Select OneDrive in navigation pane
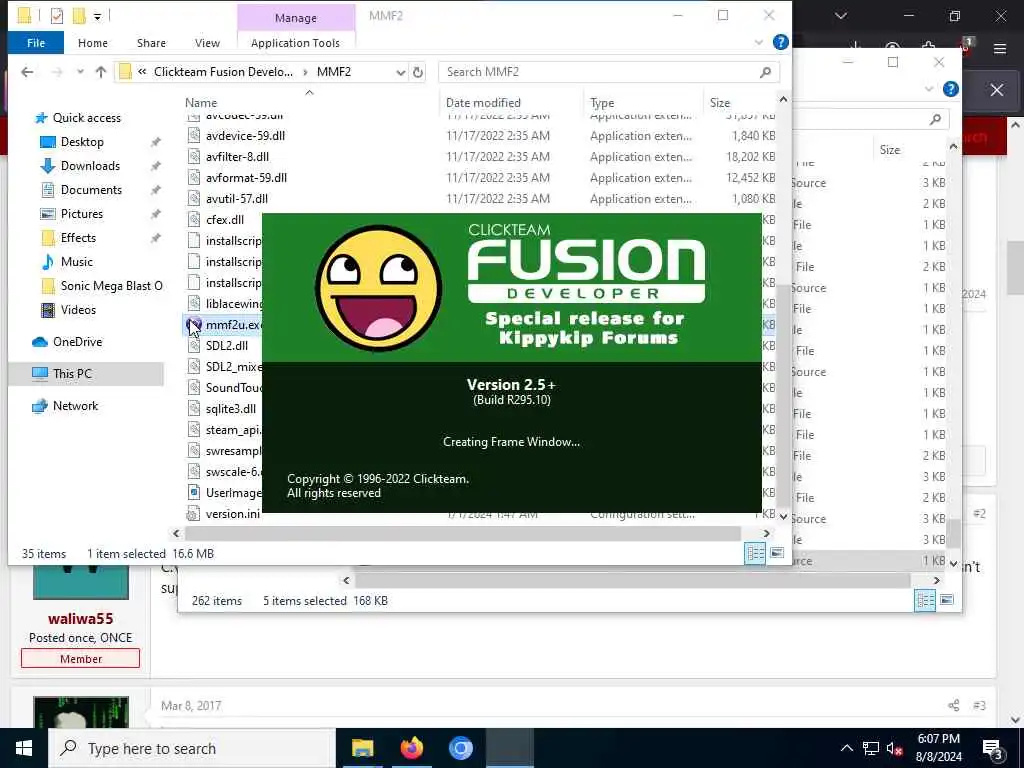 click(x=77, y=342)
